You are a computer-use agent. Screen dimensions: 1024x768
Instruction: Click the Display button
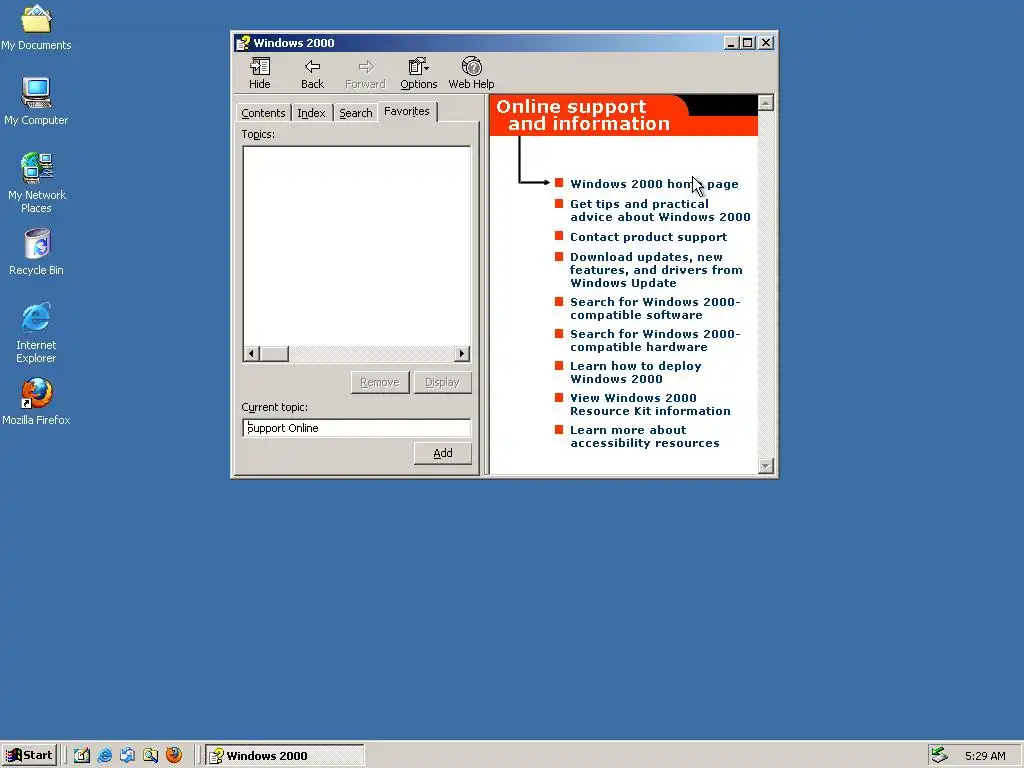pos(442,382)
